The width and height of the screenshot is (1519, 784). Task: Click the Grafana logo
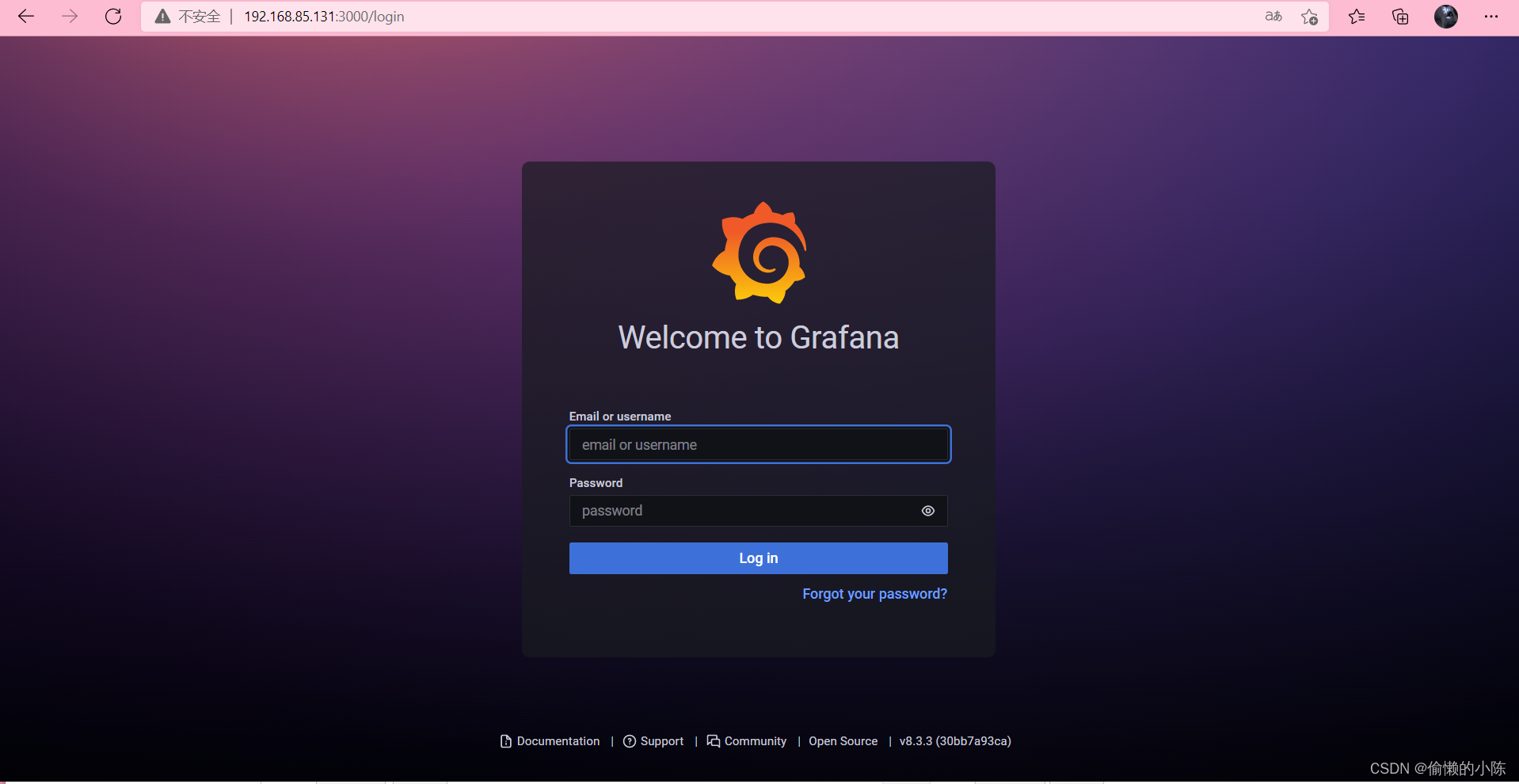[759, 253]
